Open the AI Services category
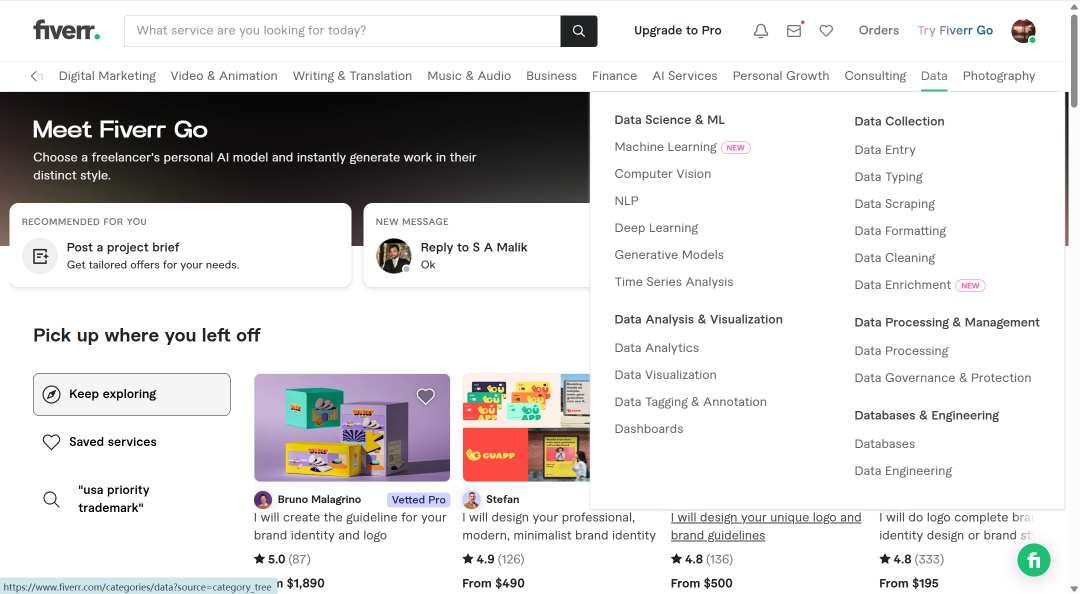 click(685, 76)
